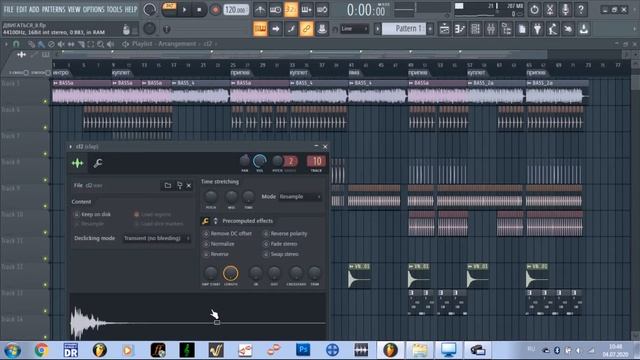The image size is (640, 360).
Task: Open the TOOLS menu
Action: pos(114,9)
